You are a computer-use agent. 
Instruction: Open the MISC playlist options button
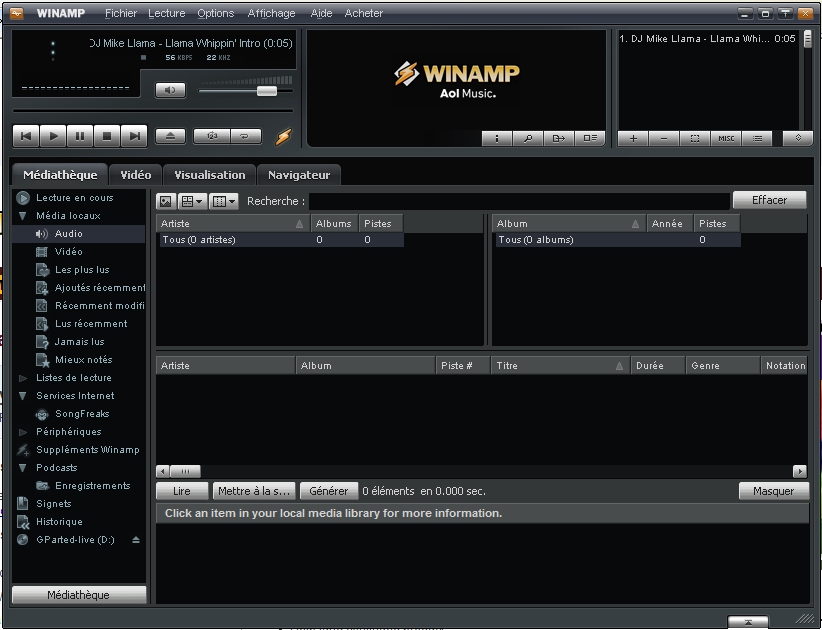[726, 139]
